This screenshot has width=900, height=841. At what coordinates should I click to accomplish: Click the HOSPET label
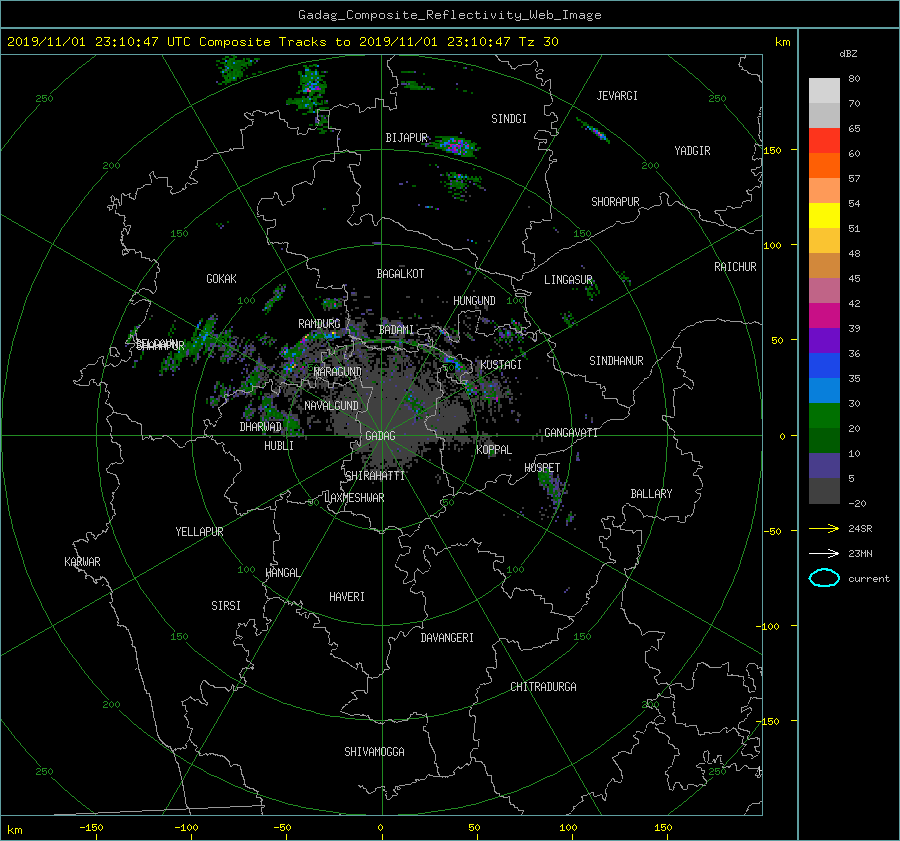tap(542, 468)
